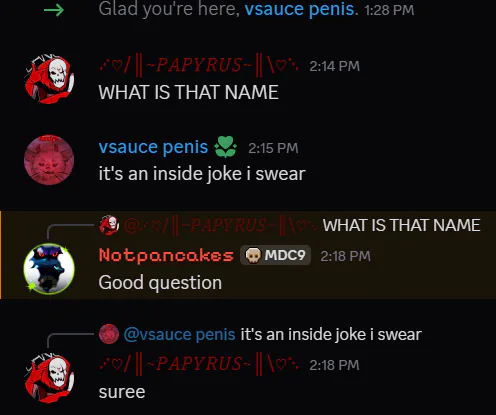The image size is (496, 415).
Task: Open vsauce penis link in welcome message
Action: point(299,9)
